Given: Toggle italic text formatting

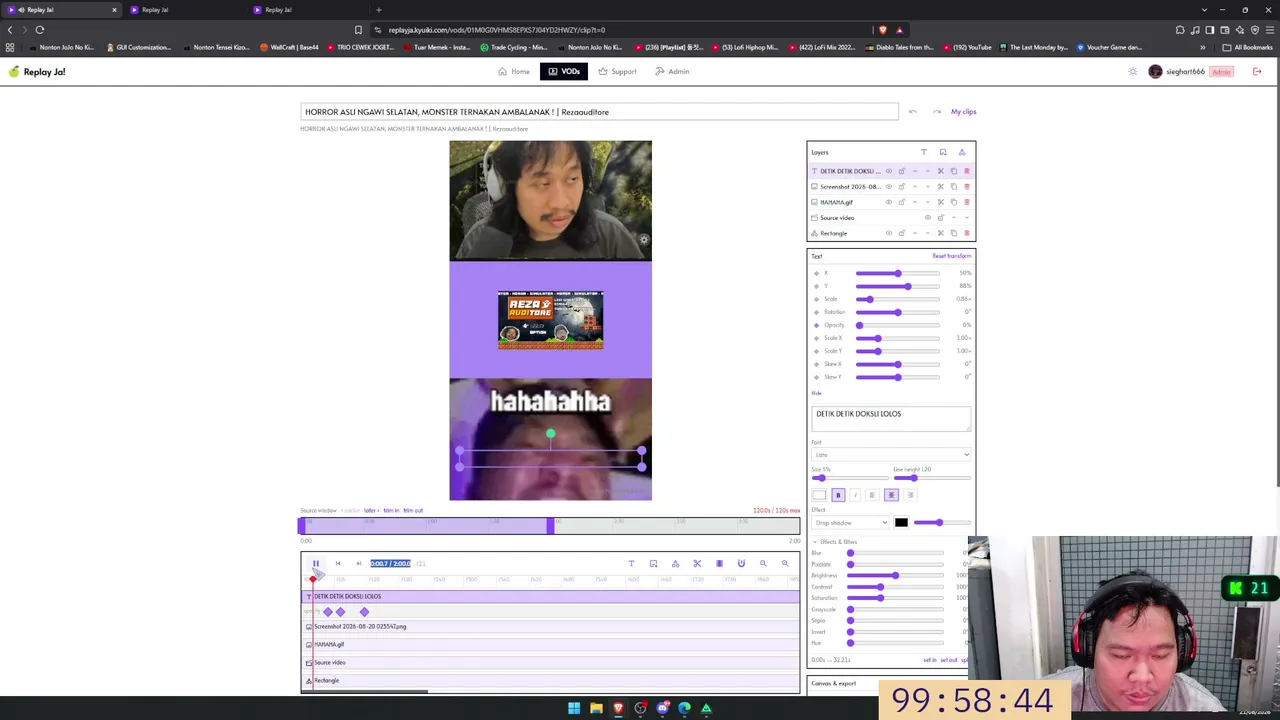Looking at the screenshot, I should [855, 495].
